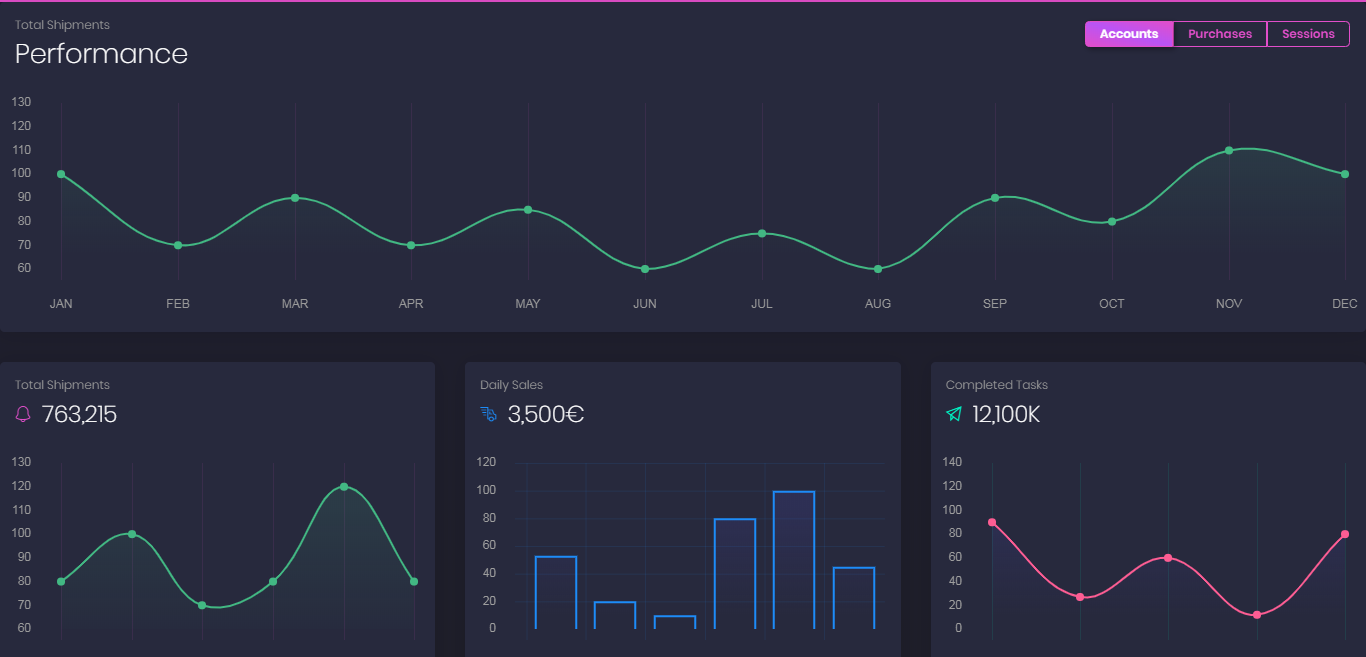Click the 12,100K completed tasks value
This screenshot has height=657, width=1366.
pyautogui.click(x=1006, y=414)
